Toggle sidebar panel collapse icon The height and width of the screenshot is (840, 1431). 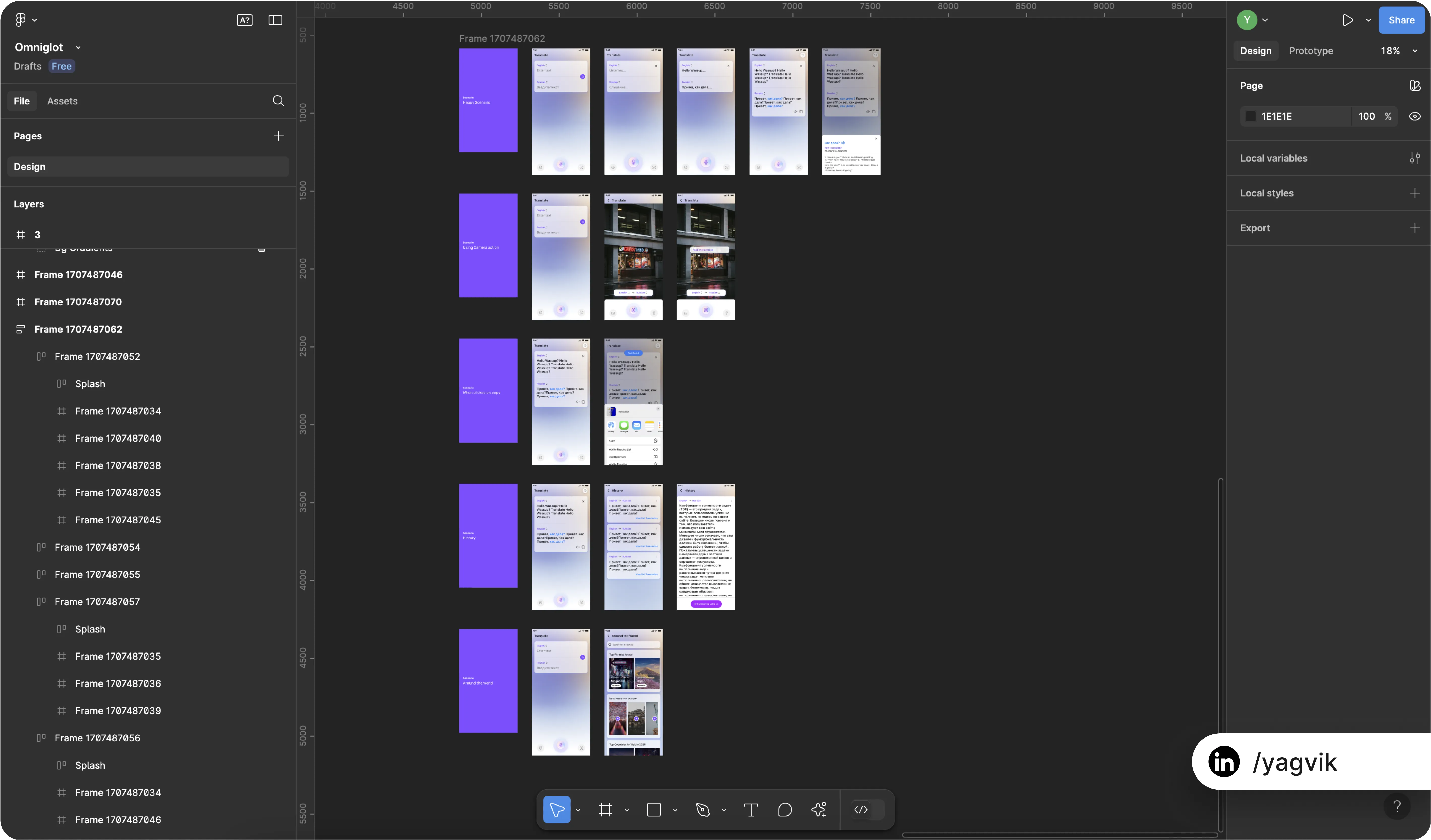pyautogui.click(x=275, y=20)
